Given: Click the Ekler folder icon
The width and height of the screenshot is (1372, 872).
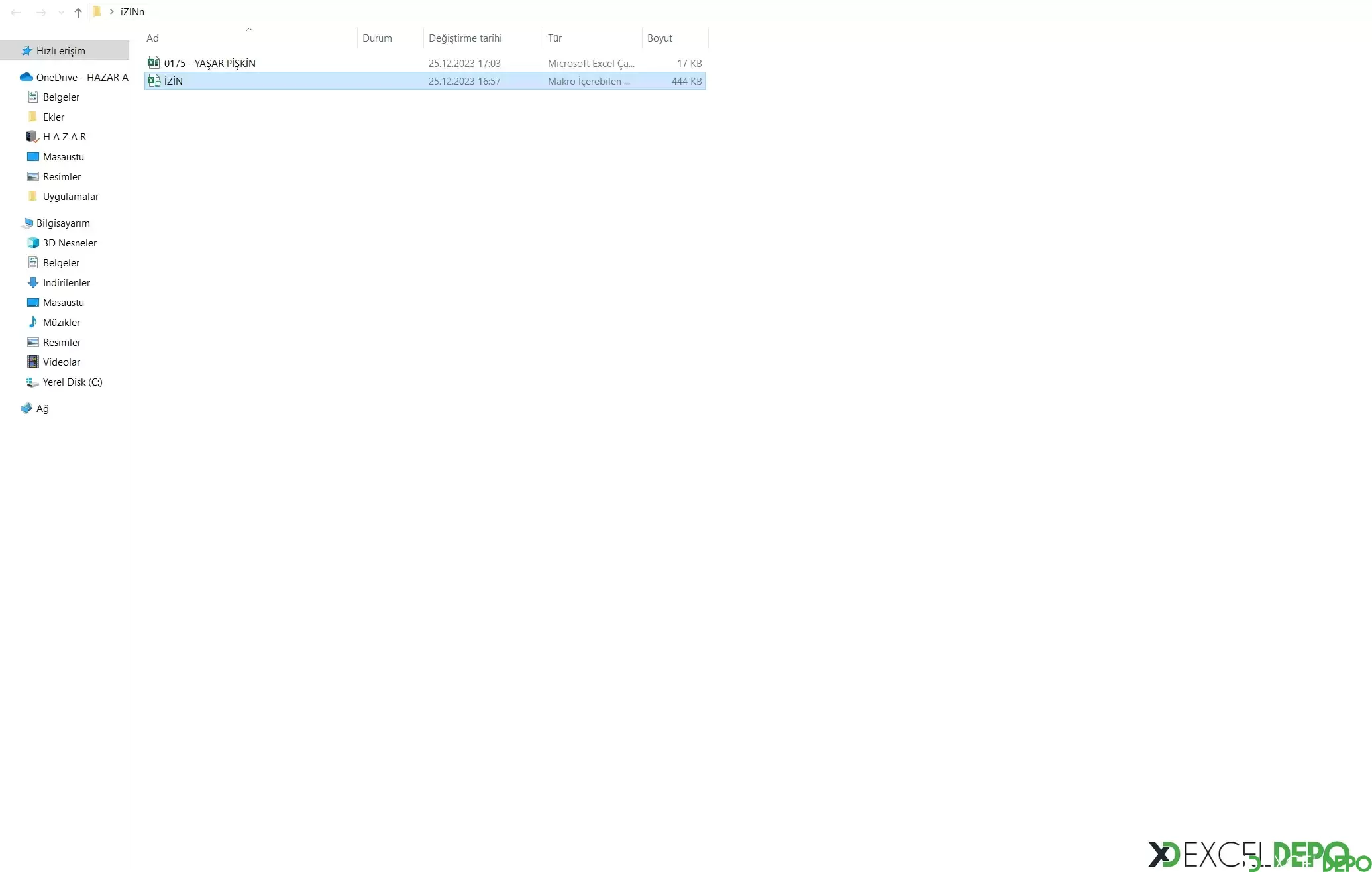Looking at the screenshot, I should (32, 117).
